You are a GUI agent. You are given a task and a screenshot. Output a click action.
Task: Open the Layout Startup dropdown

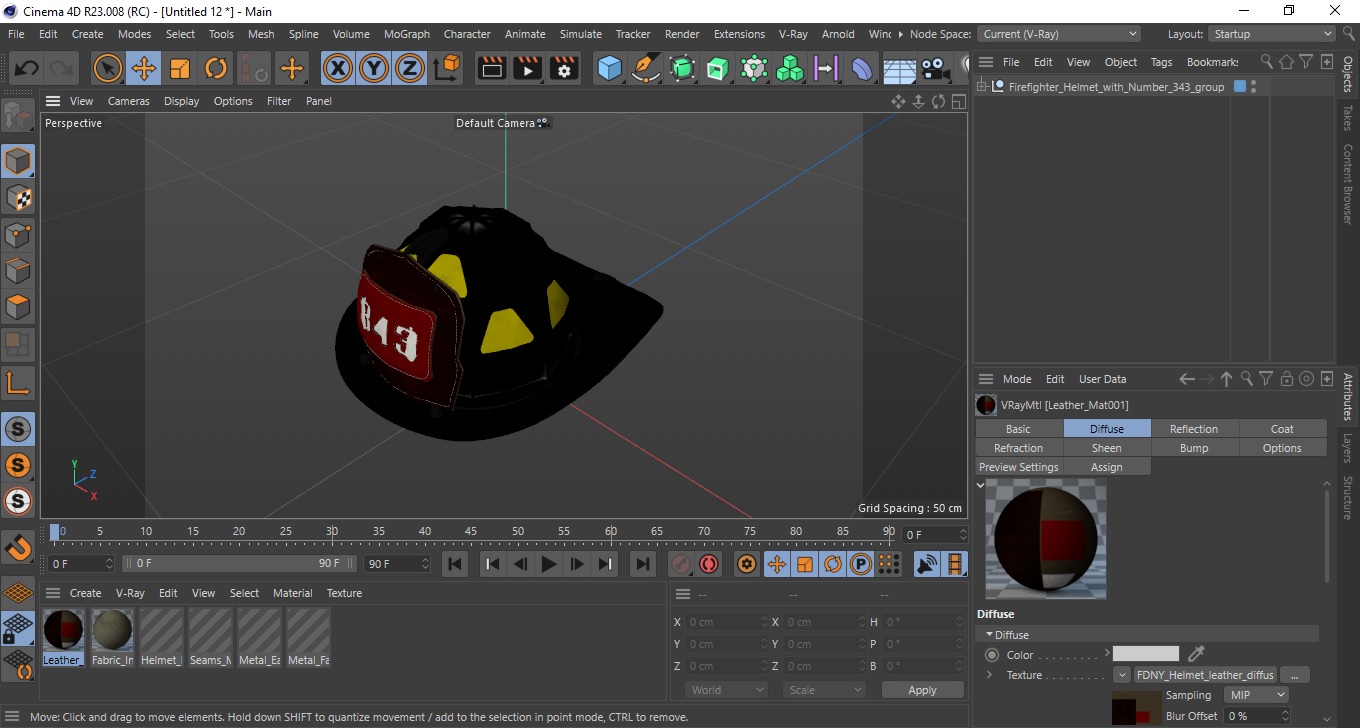1271,34
